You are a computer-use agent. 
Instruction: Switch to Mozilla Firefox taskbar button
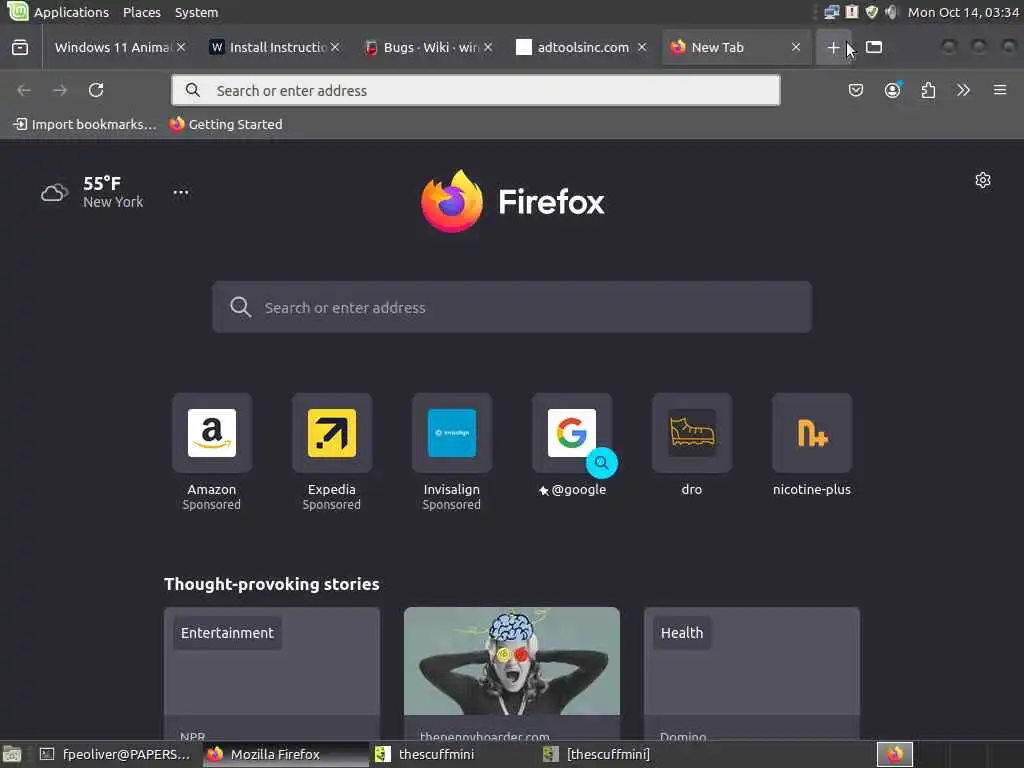(286, 754)
